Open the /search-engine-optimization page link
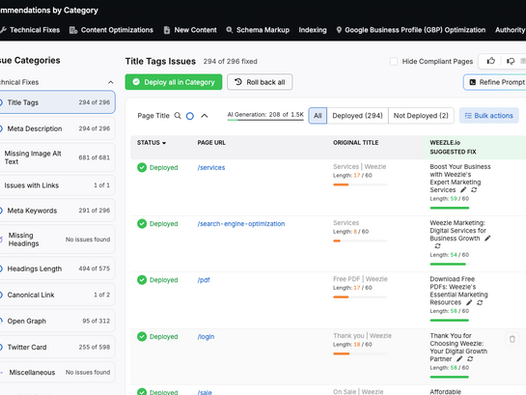 tap(241, 224)
